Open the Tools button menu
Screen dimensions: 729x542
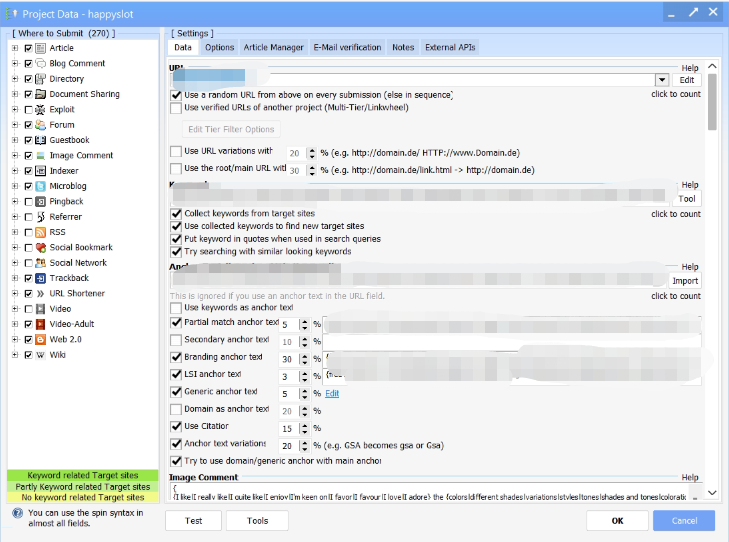coord(257,521)
